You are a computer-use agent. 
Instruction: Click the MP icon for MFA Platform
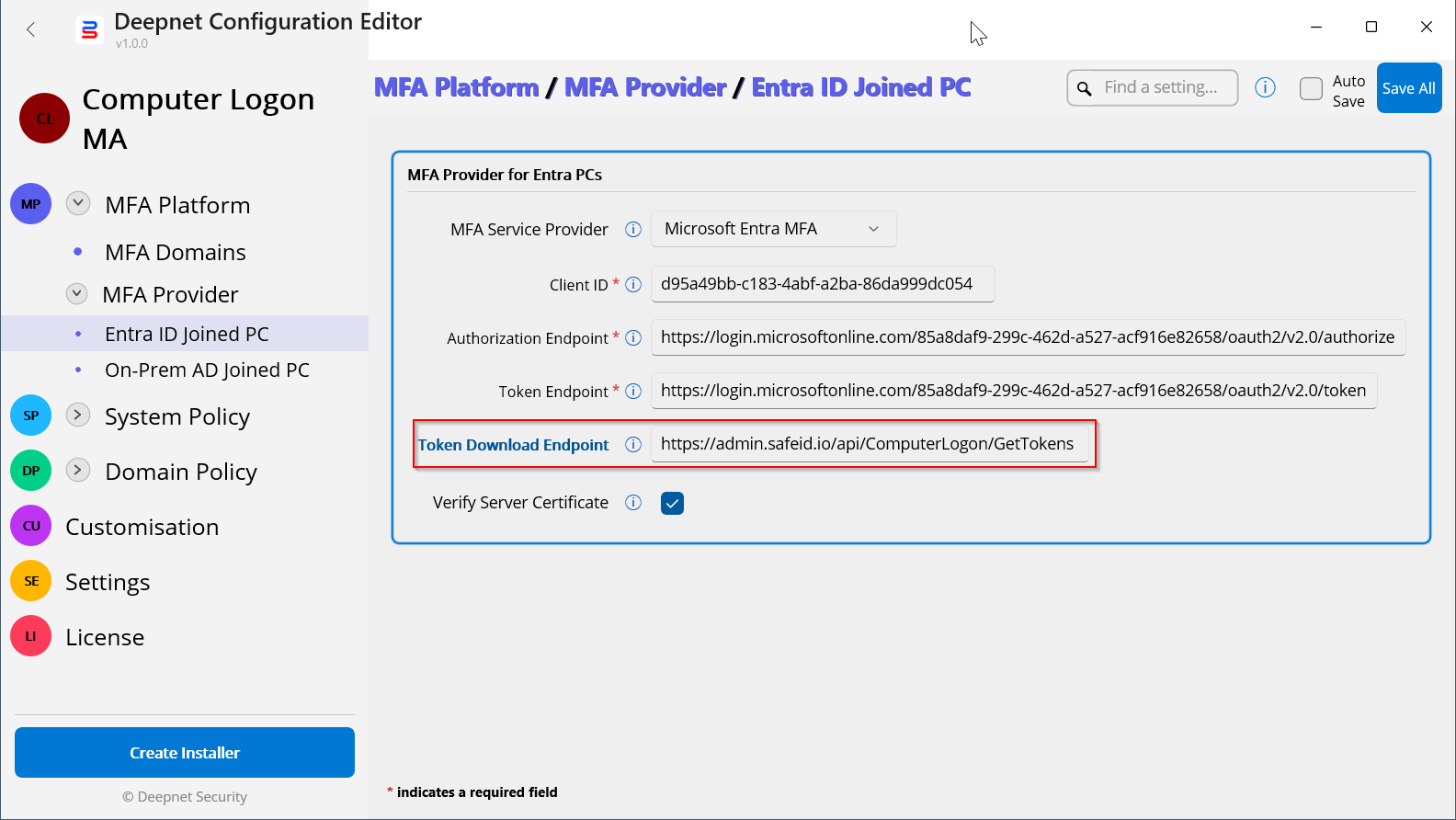tap(31, 204)
